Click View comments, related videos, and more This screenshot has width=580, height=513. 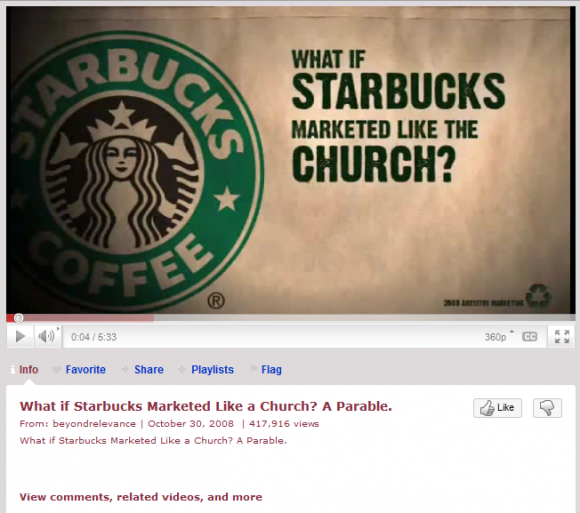click(x=141, y=497)
